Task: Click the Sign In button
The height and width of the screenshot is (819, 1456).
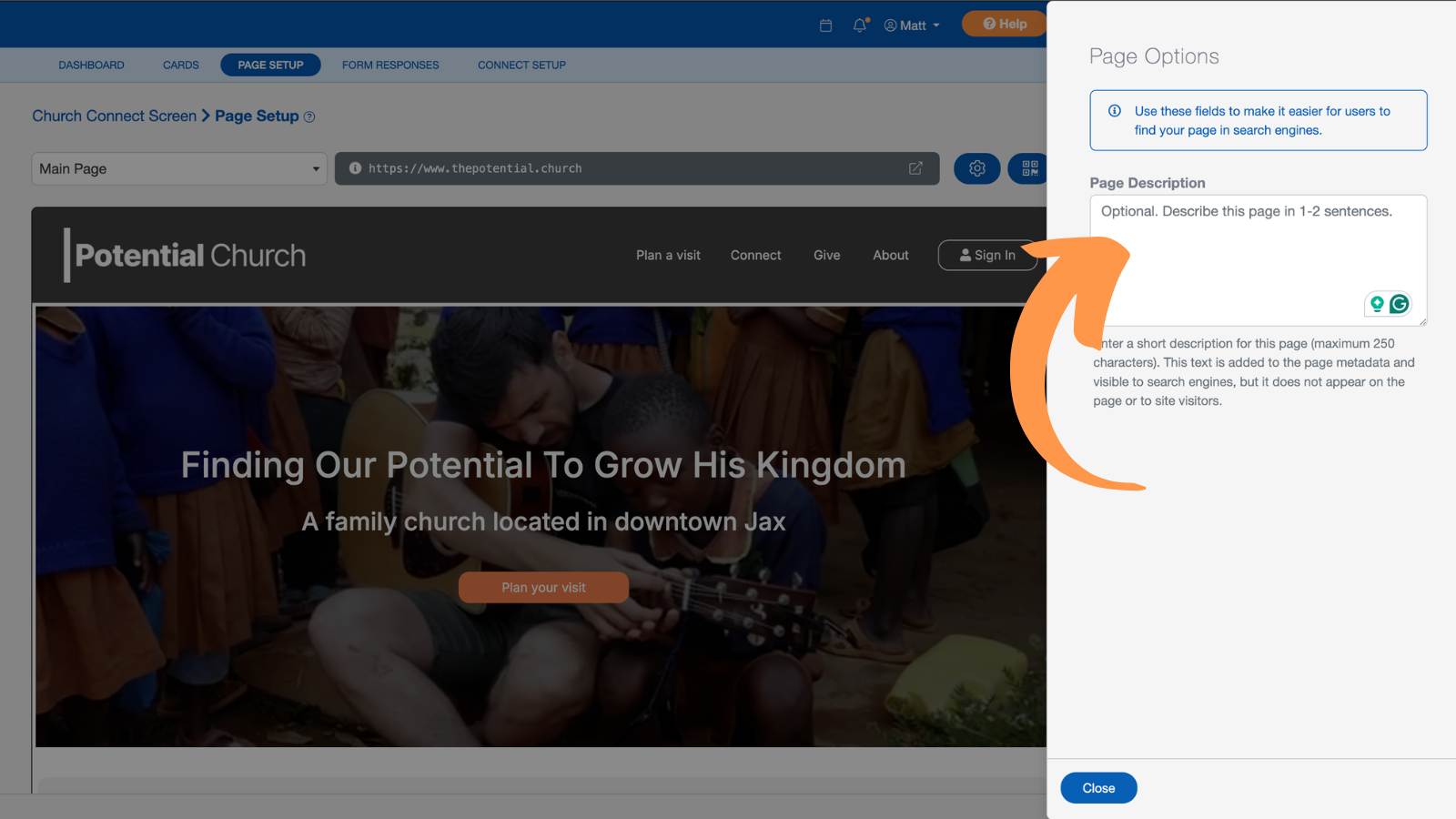Action: [988, 256]
